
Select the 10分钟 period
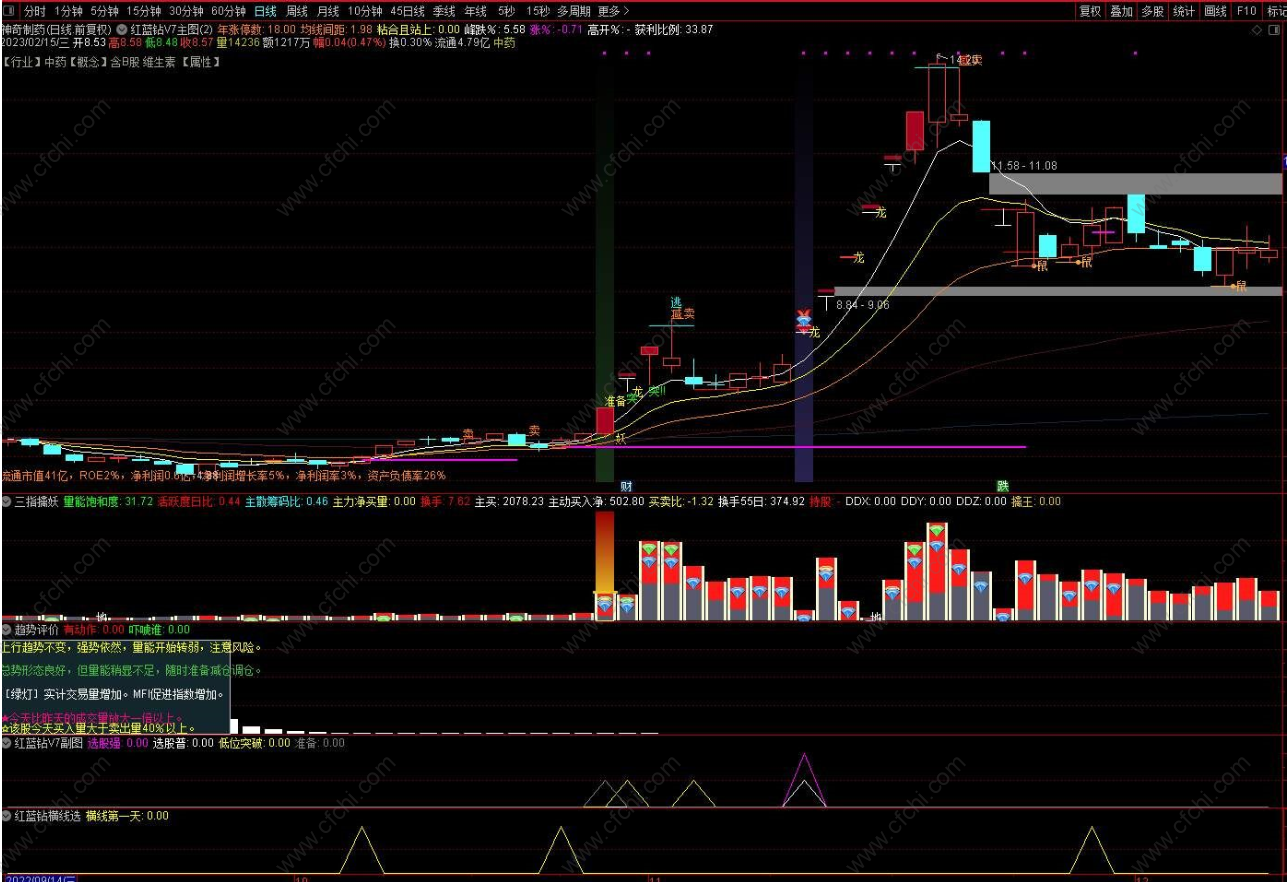365,11
